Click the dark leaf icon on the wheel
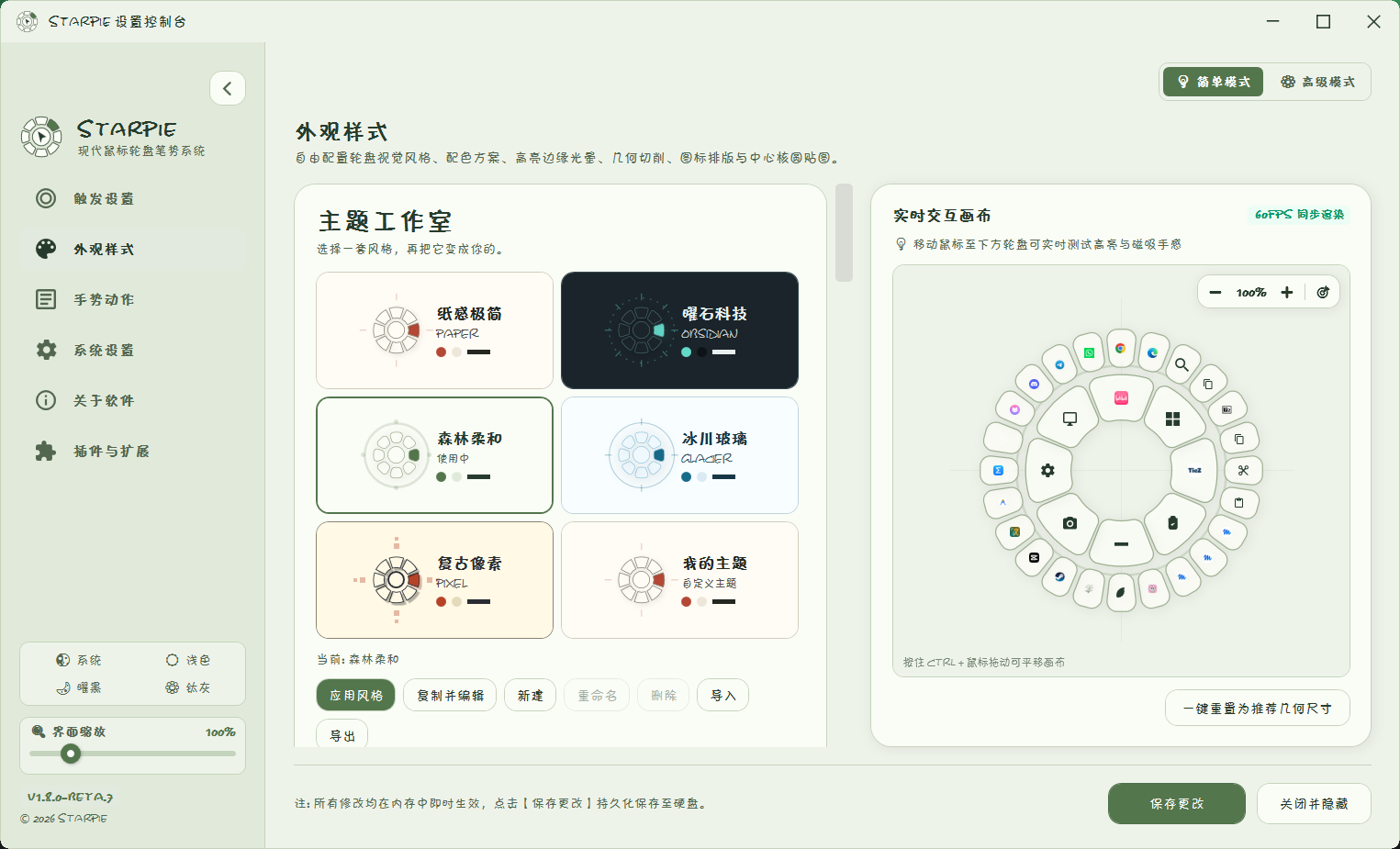This screenshot has width=1400, height=849. 1120,592
